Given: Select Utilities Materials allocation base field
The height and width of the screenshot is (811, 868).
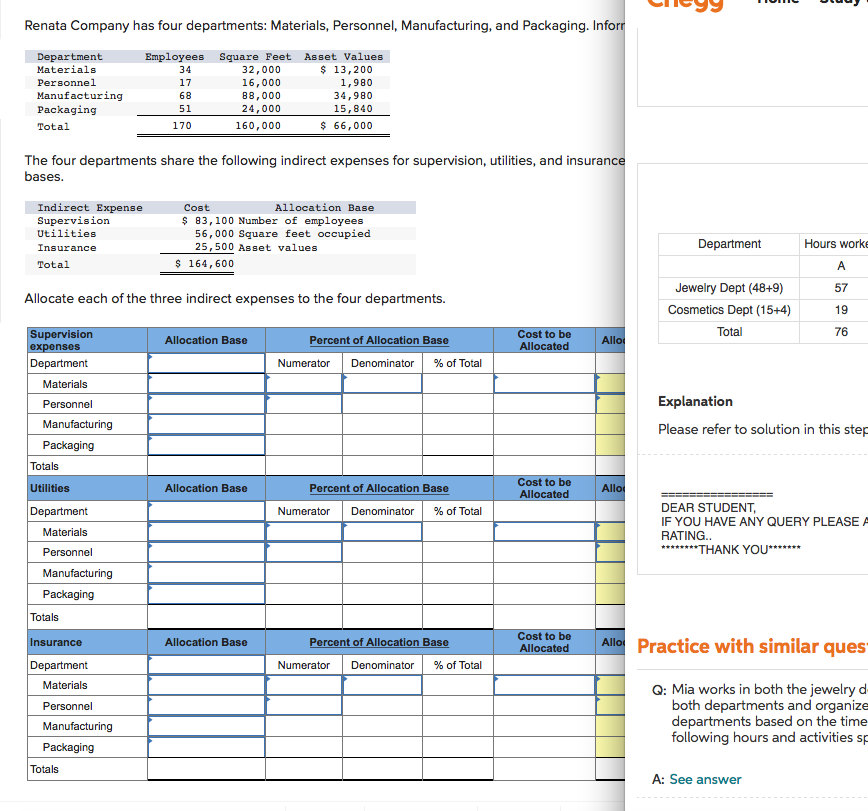Looking at the screenshot, I should tap(206, 531).
